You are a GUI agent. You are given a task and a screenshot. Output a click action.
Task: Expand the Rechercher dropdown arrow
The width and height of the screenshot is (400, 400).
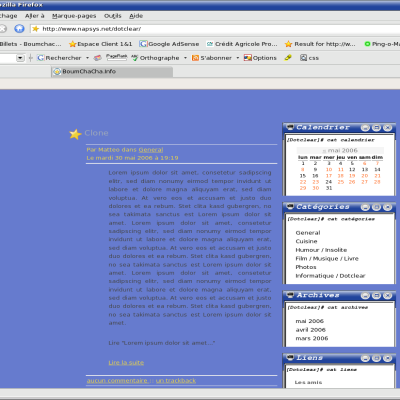(87, 58)
